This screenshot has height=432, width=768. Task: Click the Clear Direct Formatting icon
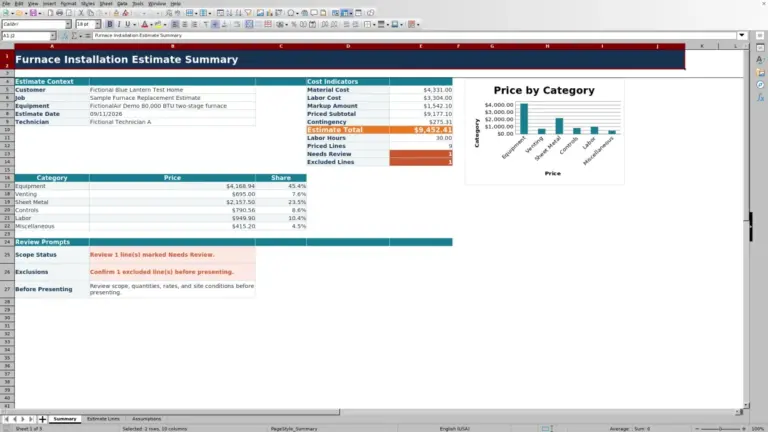(125, 13)
